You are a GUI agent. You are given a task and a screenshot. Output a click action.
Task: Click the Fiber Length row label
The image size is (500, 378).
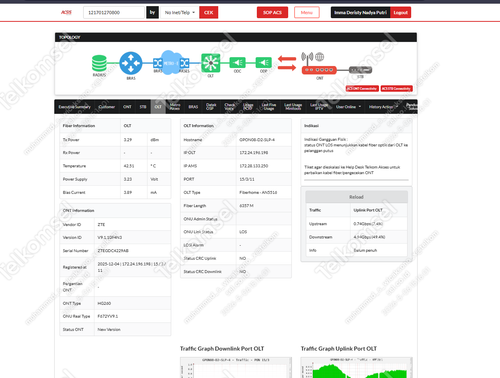click(x=195, y=206)
